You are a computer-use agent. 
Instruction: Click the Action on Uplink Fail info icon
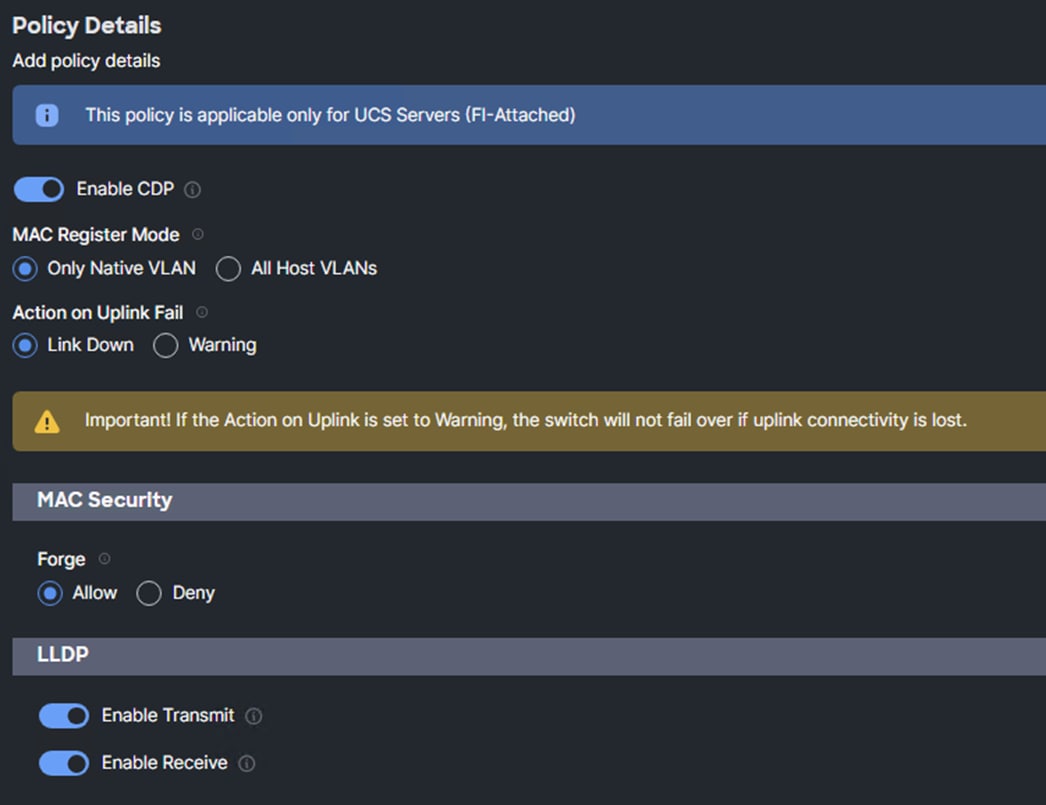click(202, 313)
